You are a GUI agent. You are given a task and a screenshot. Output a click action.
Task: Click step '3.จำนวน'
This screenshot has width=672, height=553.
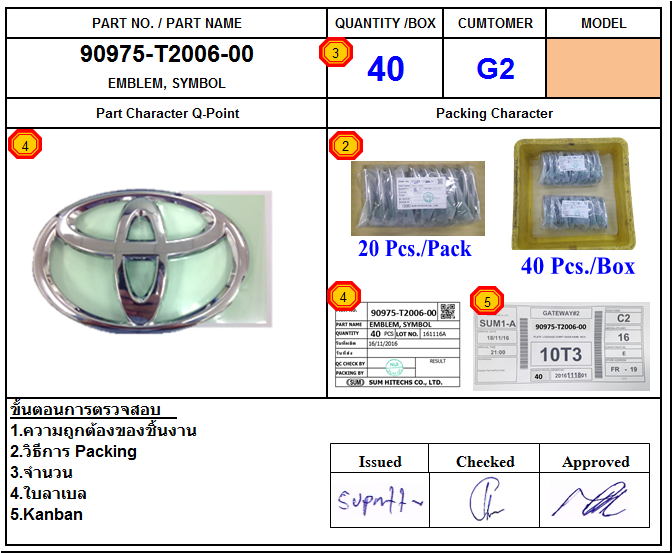click(42, 472)
